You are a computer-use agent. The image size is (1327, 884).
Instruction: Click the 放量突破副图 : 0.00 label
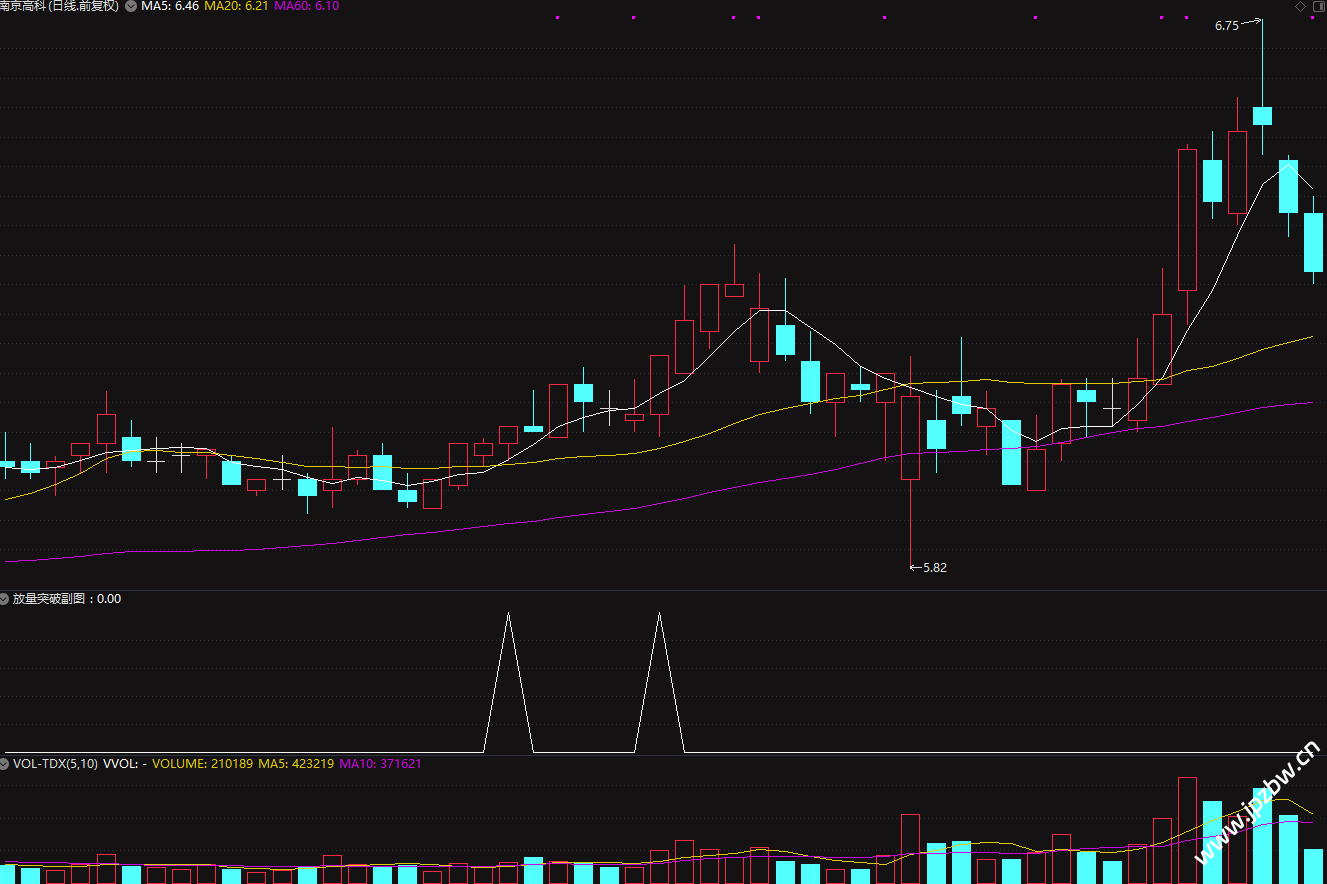[67, 599]
